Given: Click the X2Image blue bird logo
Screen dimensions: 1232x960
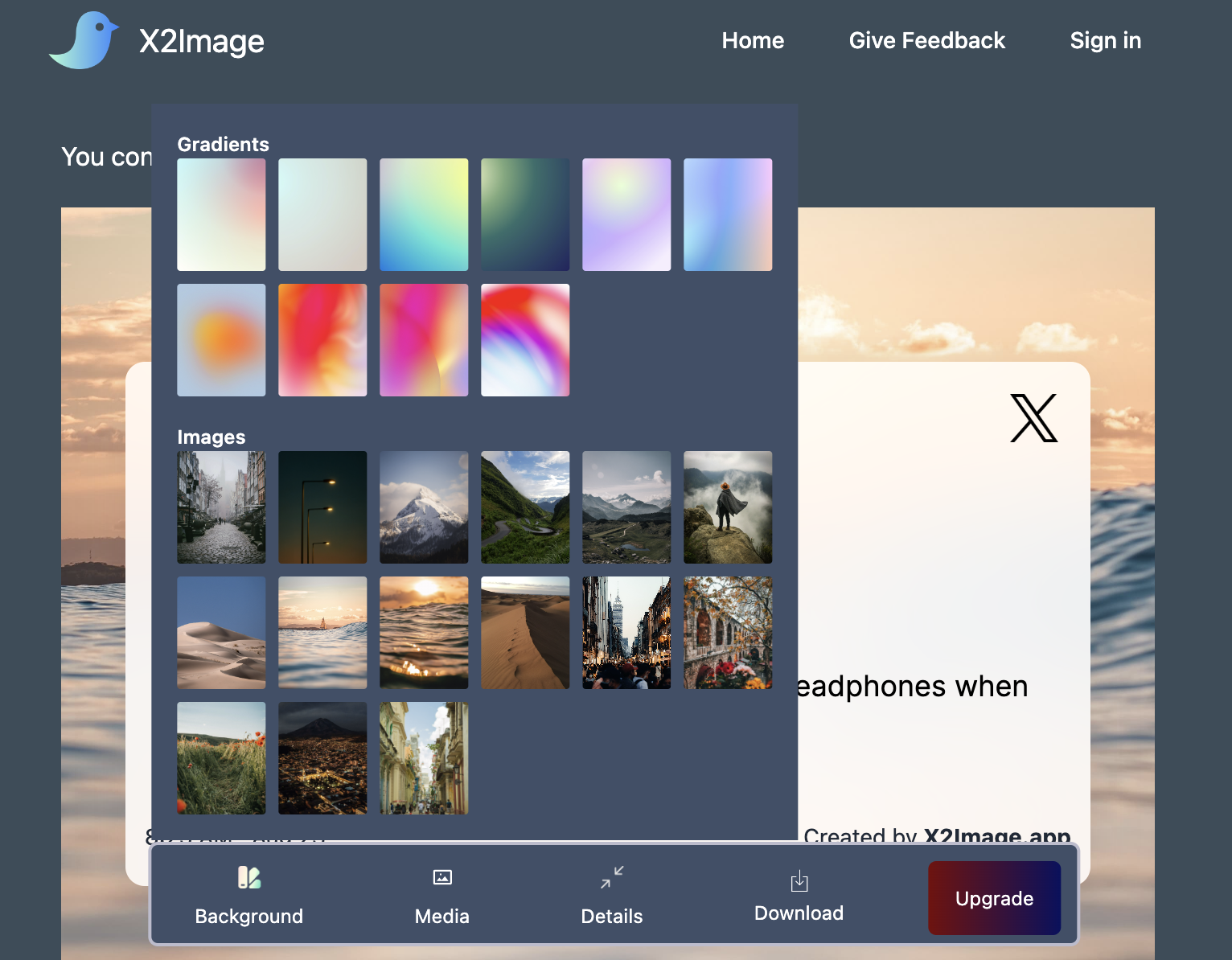Looking at the screenshot, I should click(x=84, y=40).
